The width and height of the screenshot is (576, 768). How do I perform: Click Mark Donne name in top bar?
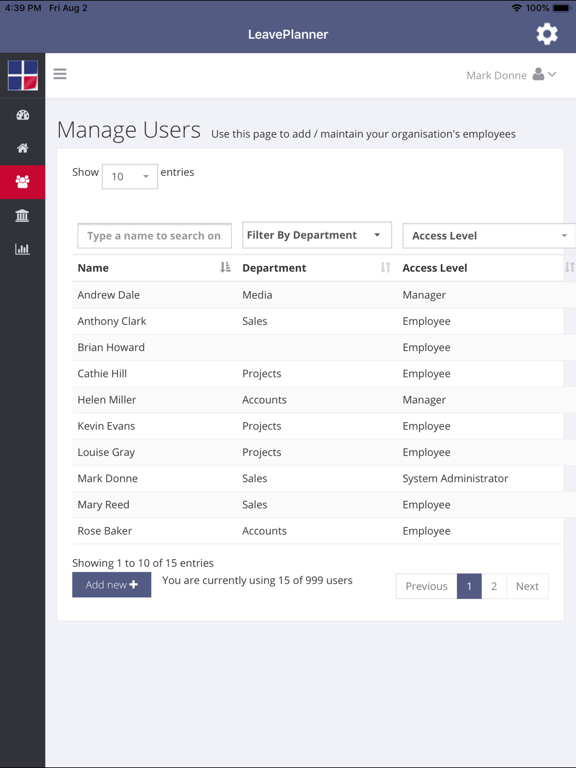[x=496, y=75]
